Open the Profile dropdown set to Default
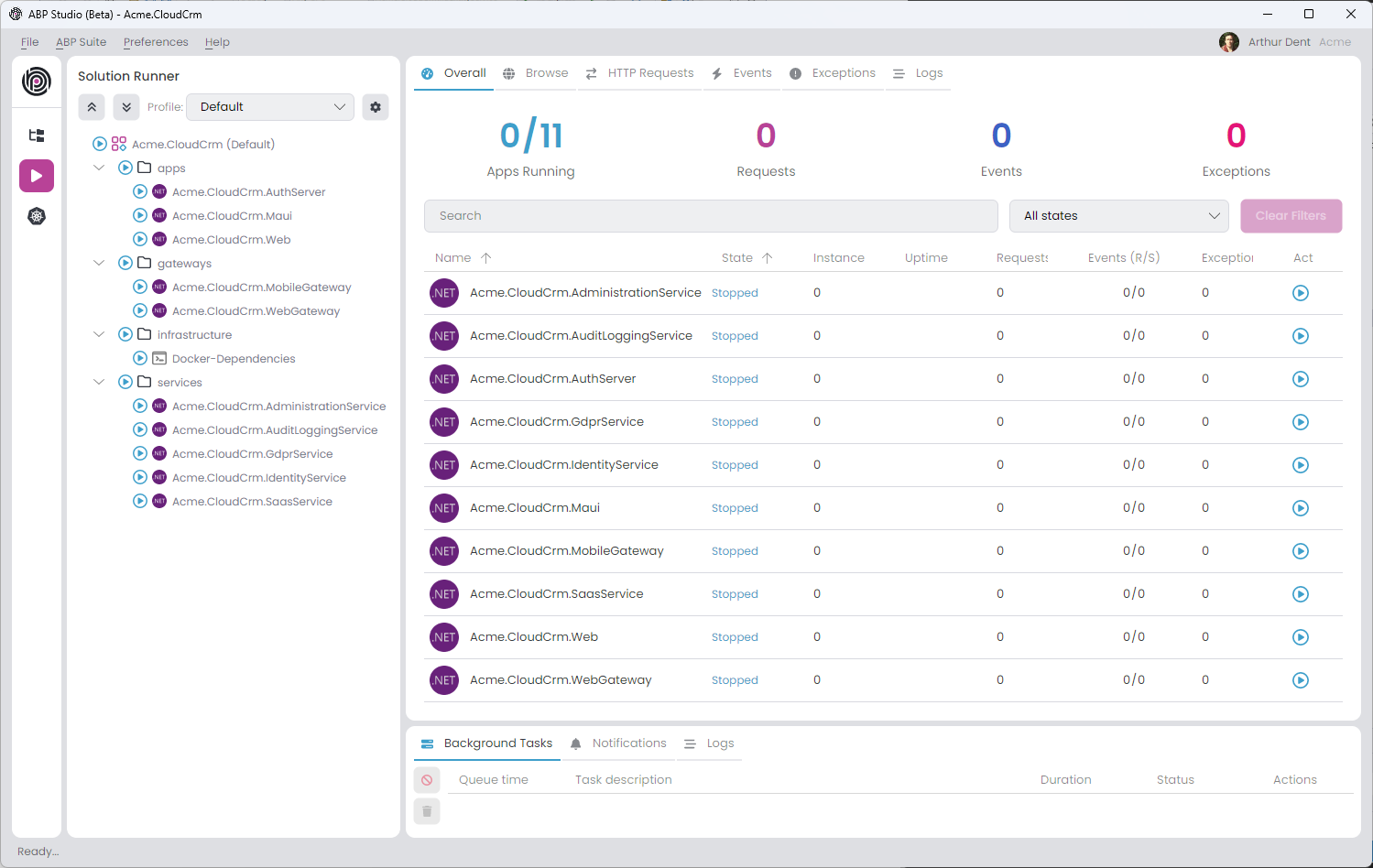The image size is (1373, 868). click(x=270, y=107)
